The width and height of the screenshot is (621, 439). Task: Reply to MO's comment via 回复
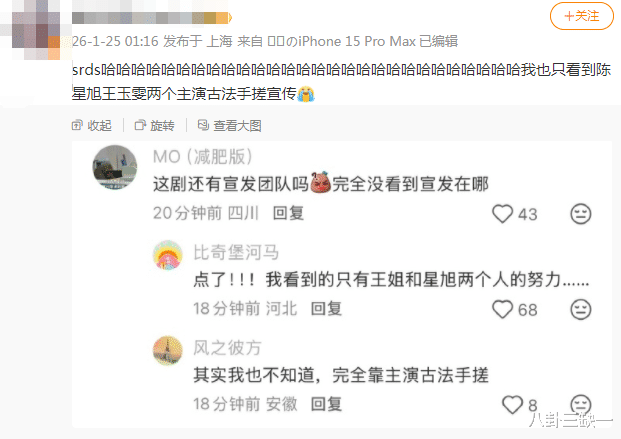coord(288,213)
